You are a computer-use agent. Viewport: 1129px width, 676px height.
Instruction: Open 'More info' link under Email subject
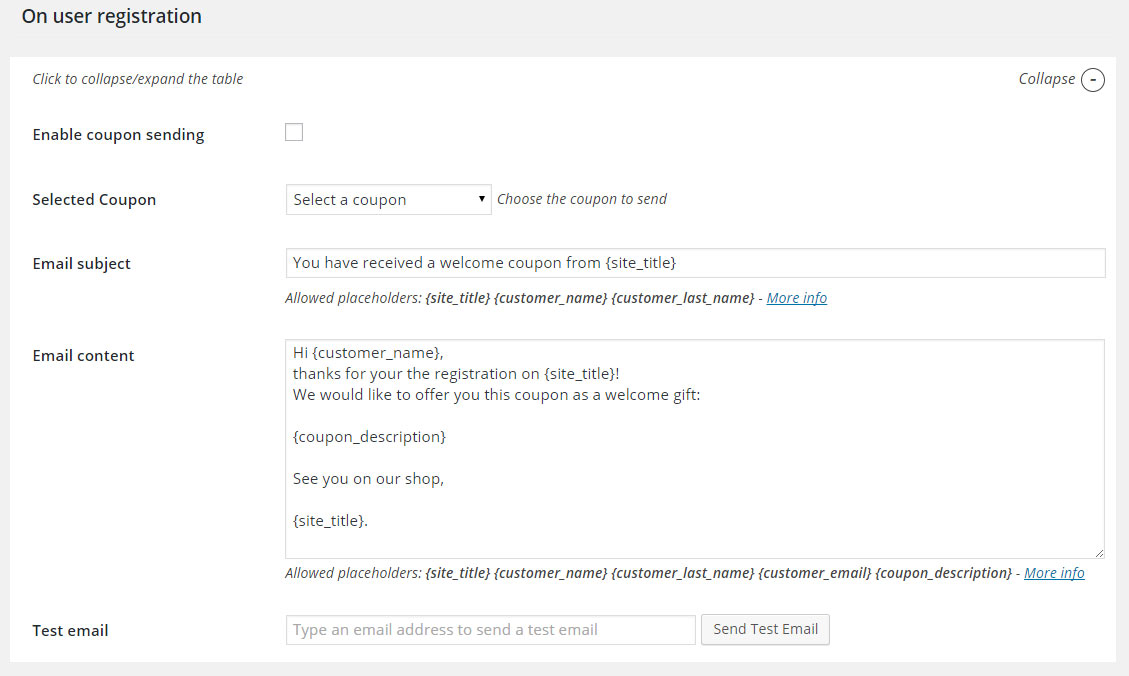[796, 298]
